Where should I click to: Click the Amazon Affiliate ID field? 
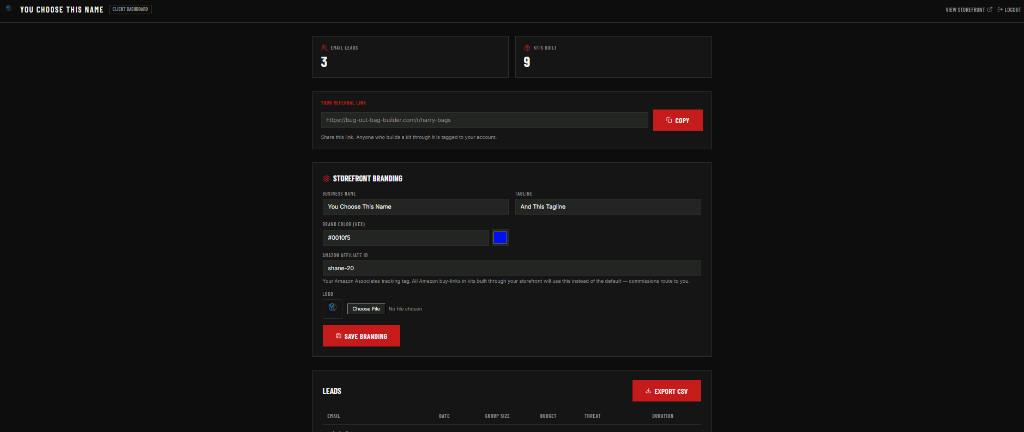click(x=512, y=268)
